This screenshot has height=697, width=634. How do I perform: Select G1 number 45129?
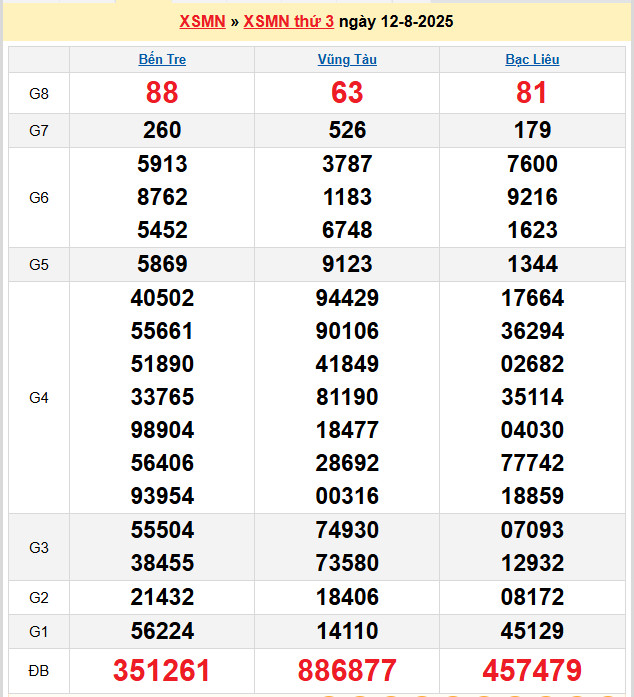coord(532,631)
